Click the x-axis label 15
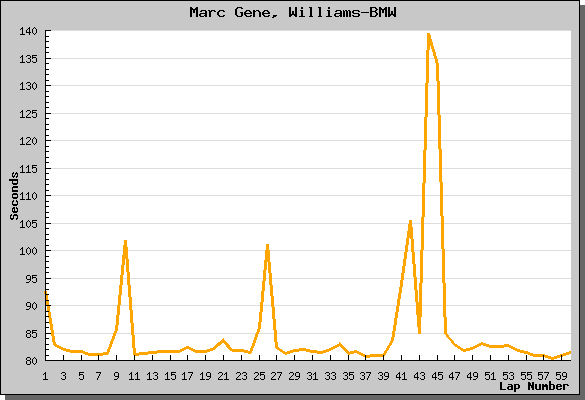 tap(170, 376)
